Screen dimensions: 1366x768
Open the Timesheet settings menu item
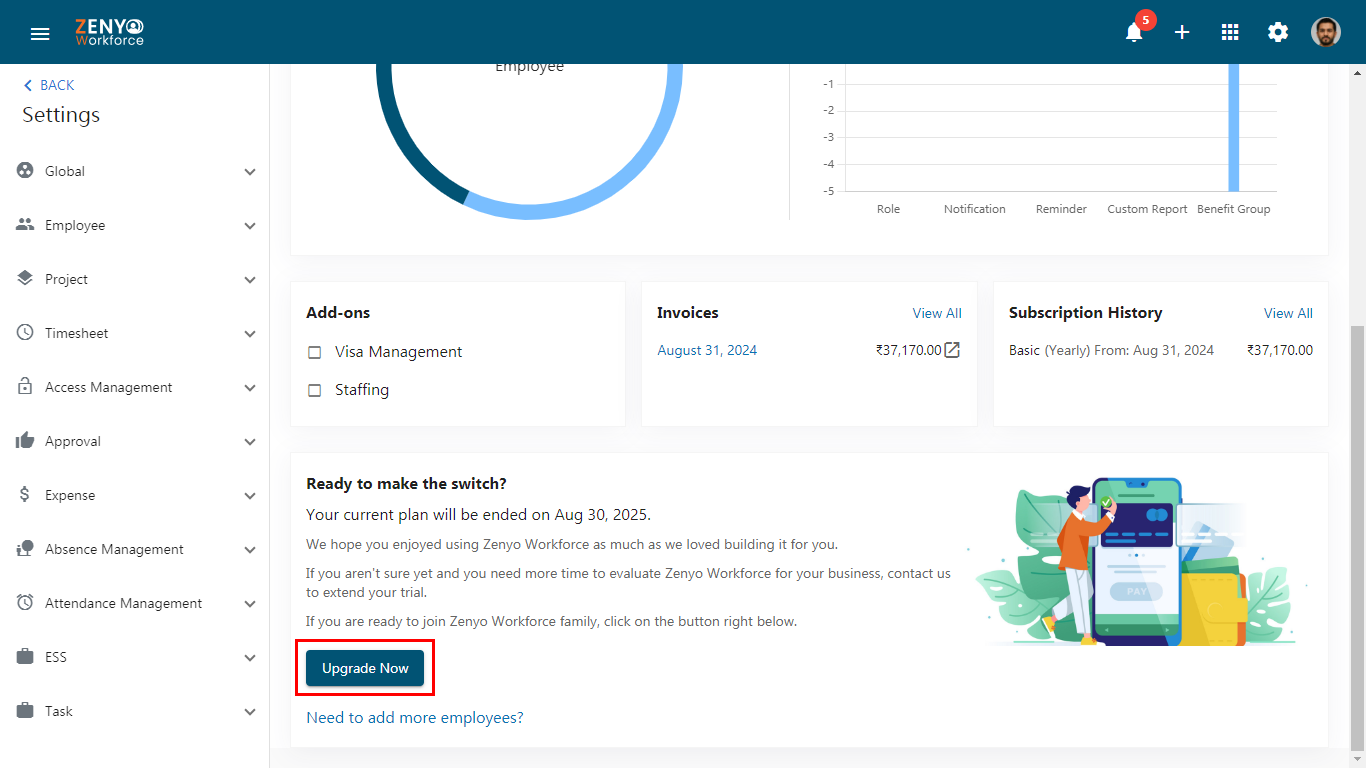135,333
